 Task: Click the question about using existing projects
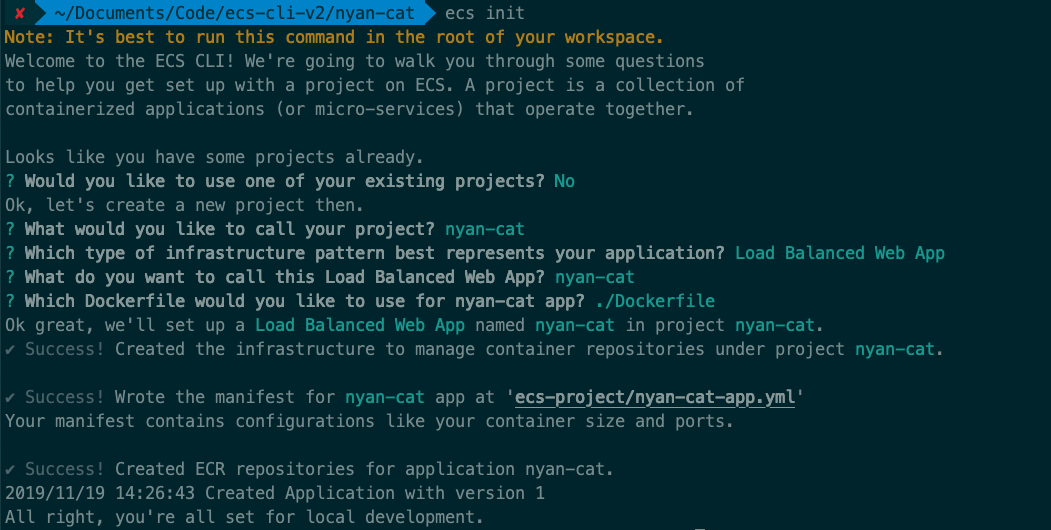284,181
